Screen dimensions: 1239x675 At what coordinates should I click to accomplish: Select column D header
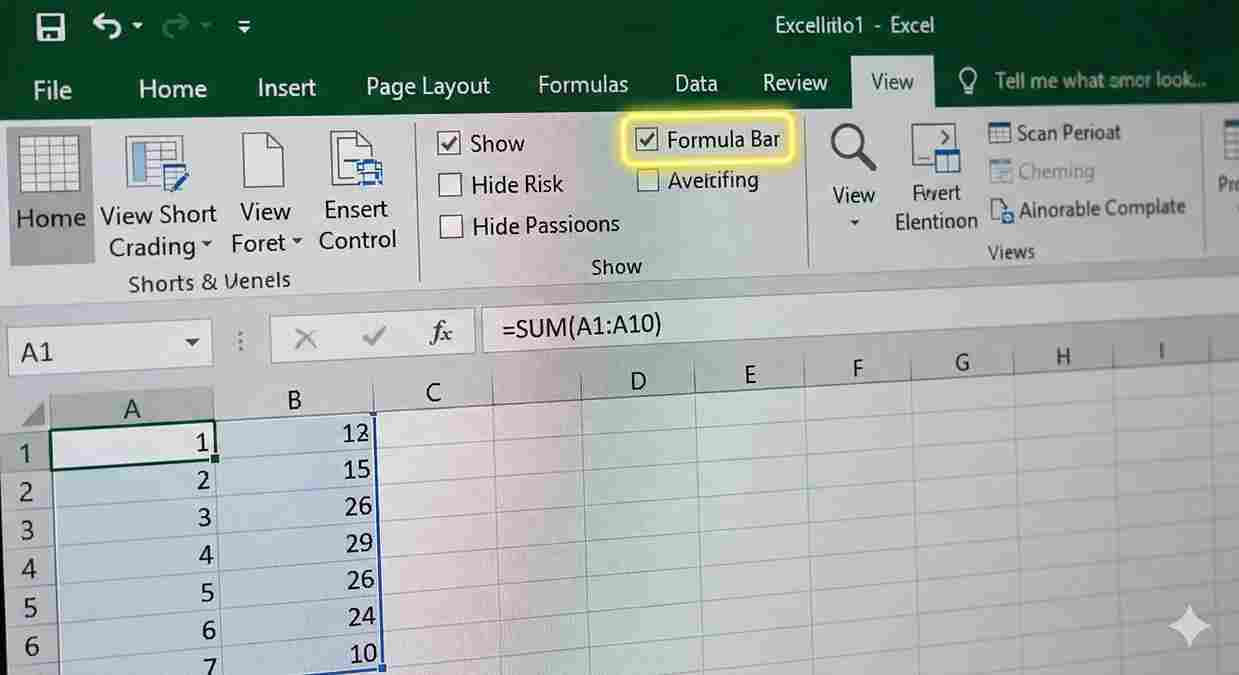click(x=637, y=381)
